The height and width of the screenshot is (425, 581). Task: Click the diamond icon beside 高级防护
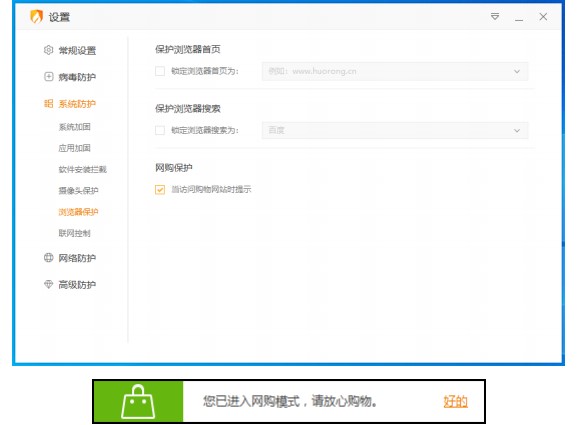point(49,284)
